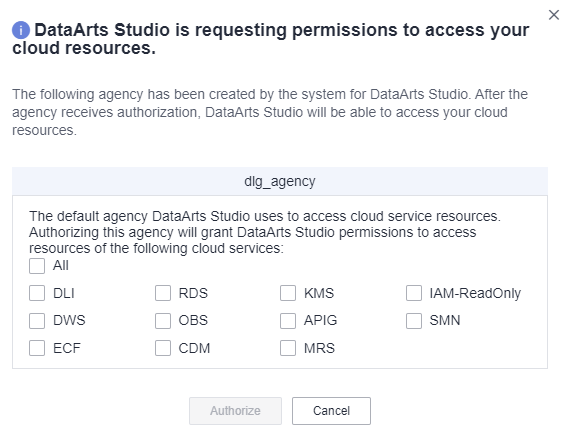Toggle the ECF checkbox
This screenshot has width=572, height=432.
coord(37,348)
